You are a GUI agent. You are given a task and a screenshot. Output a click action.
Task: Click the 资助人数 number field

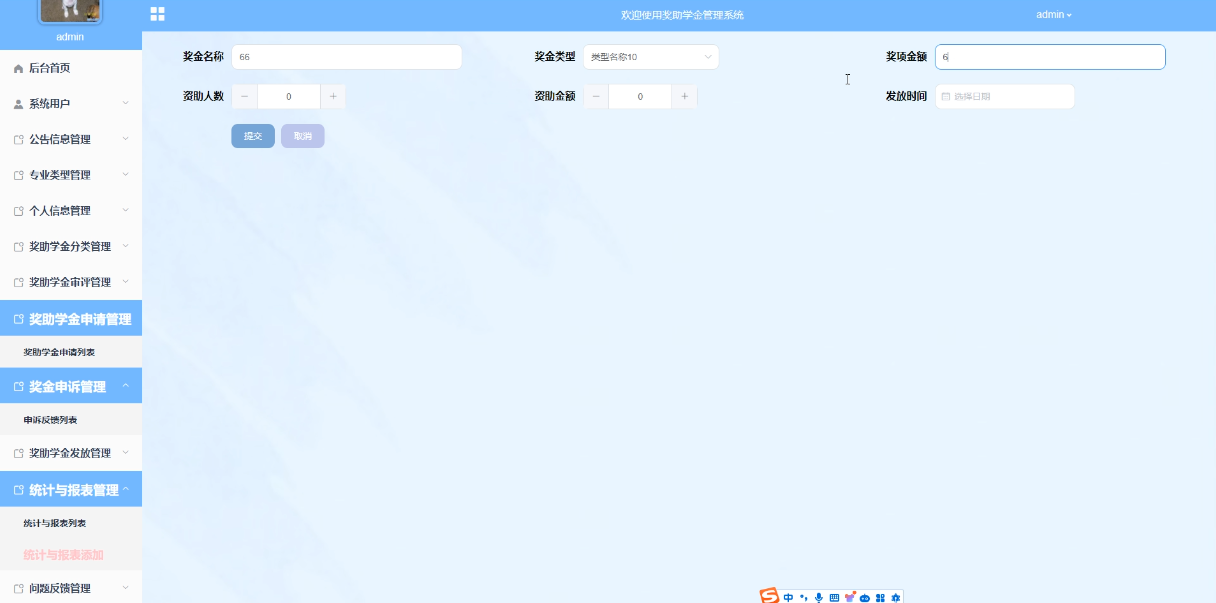pyautogui.click(x=289, y=96)
